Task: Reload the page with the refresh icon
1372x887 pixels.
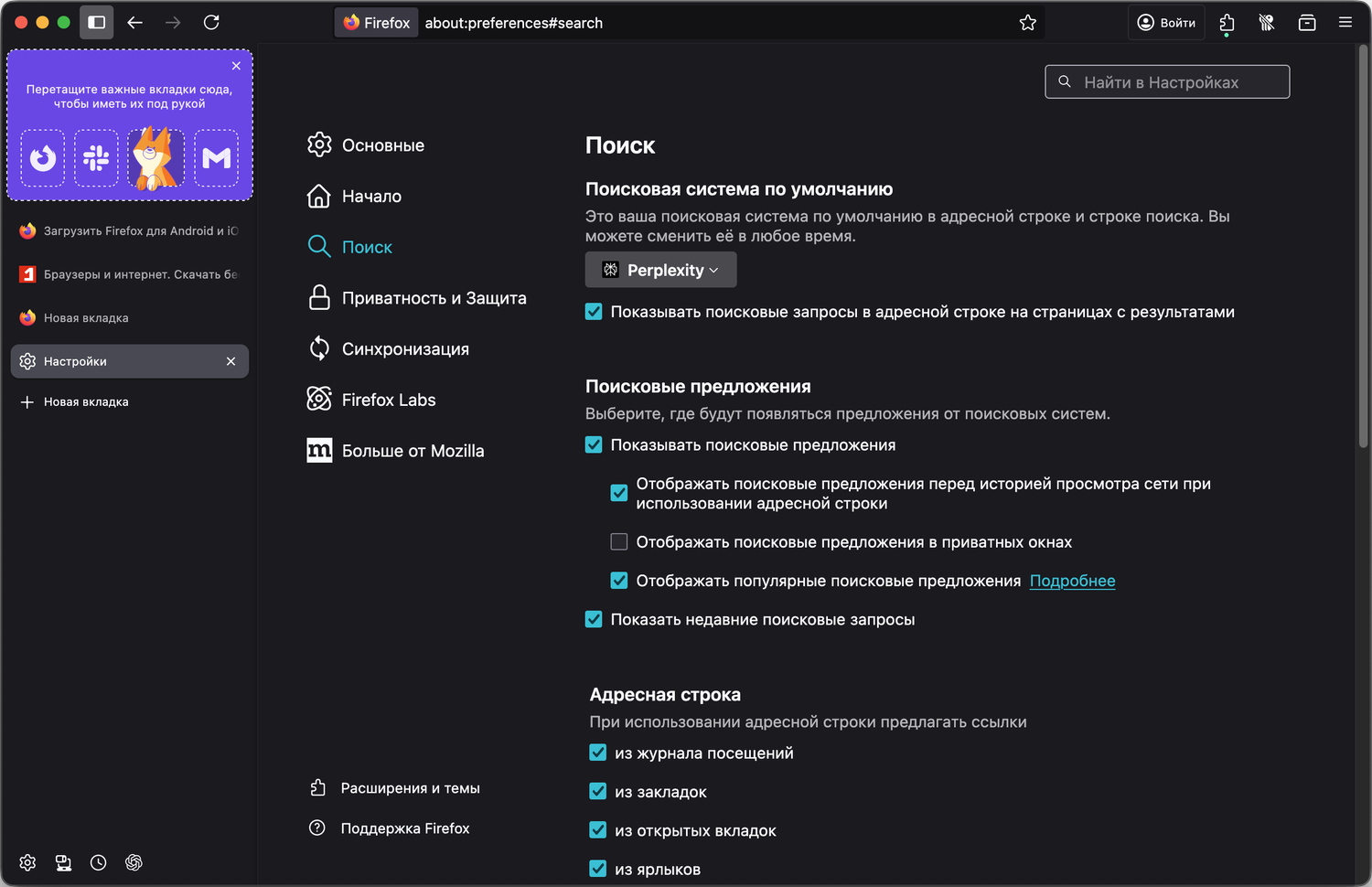Action: pyautogui.click(x=211, y=22)
